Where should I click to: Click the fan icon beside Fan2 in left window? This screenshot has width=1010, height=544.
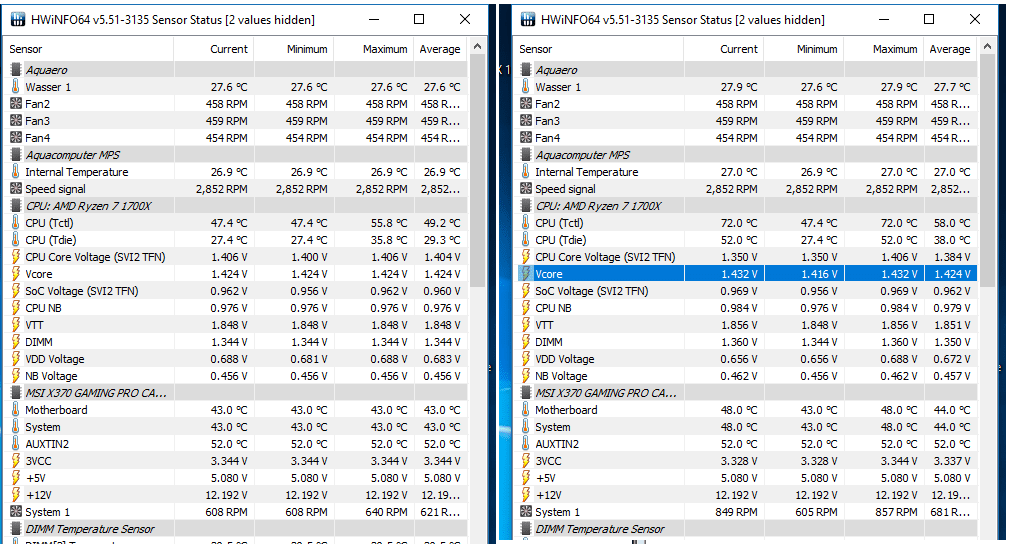[x=15, y=104]
